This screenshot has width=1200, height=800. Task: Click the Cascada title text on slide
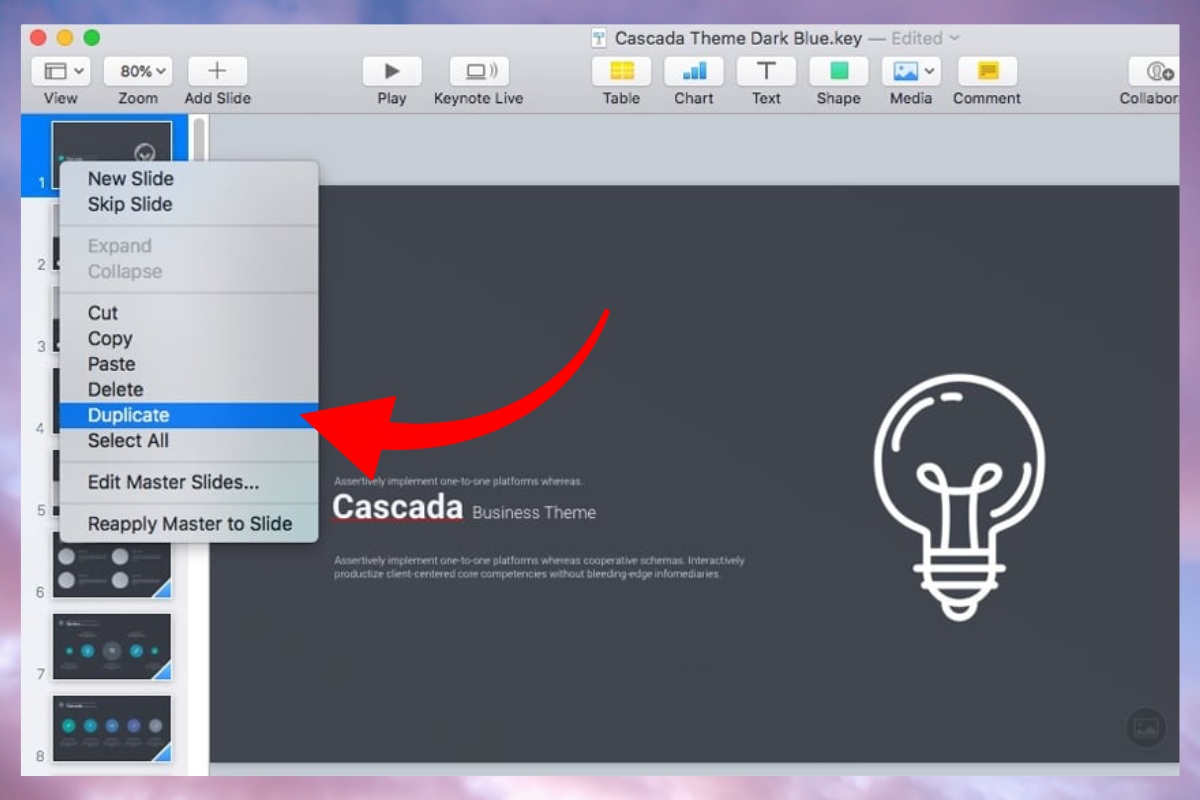(397, 507)
